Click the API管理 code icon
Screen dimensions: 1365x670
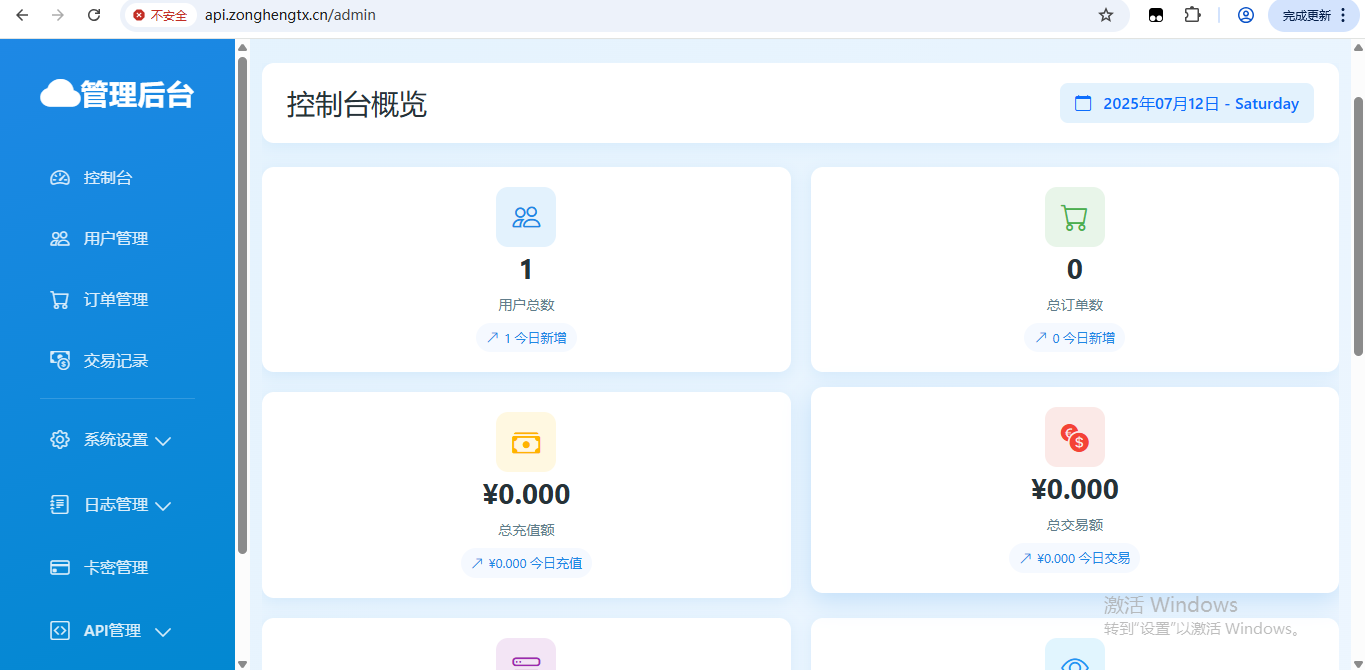[60, 631]
